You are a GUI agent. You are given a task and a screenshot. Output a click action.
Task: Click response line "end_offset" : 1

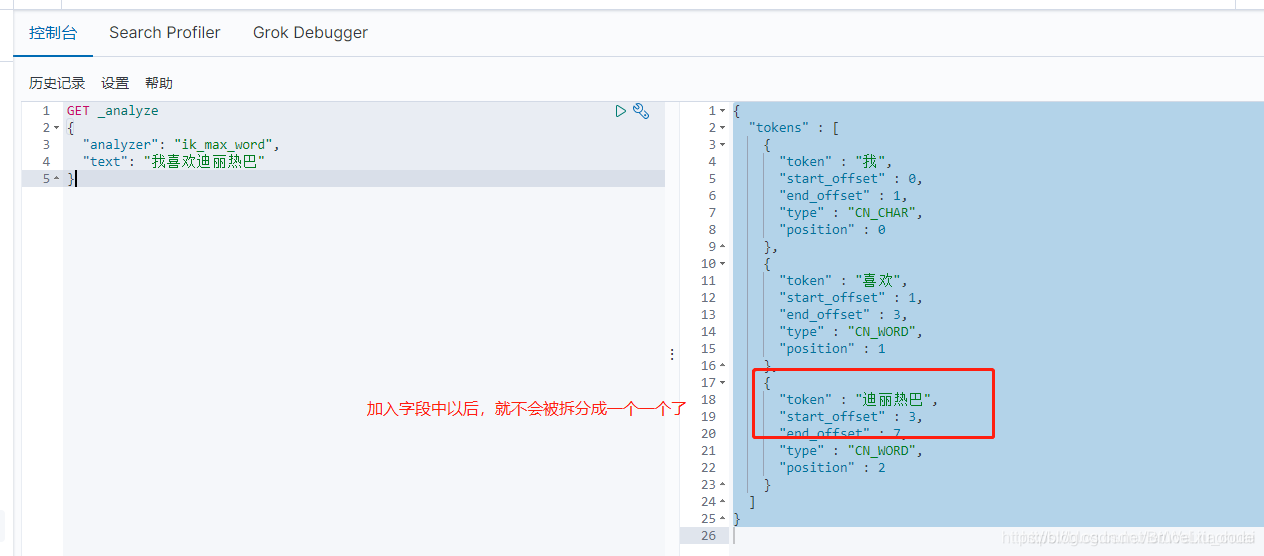tap(842, 196)
